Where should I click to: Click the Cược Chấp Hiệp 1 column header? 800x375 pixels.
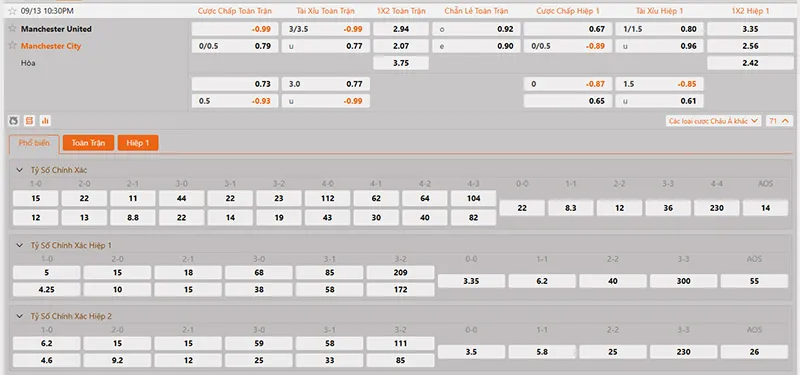tap(567, 11)
